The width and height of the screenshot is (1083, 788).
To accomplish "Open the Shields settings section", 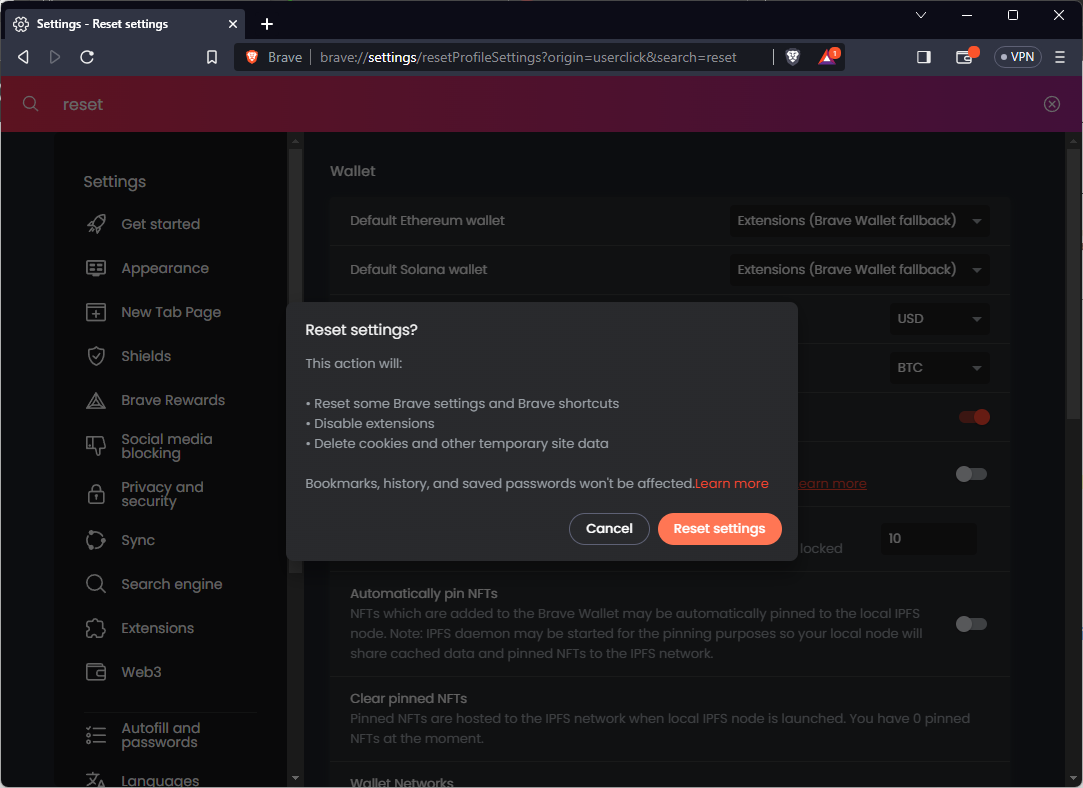I will point(146,356).
